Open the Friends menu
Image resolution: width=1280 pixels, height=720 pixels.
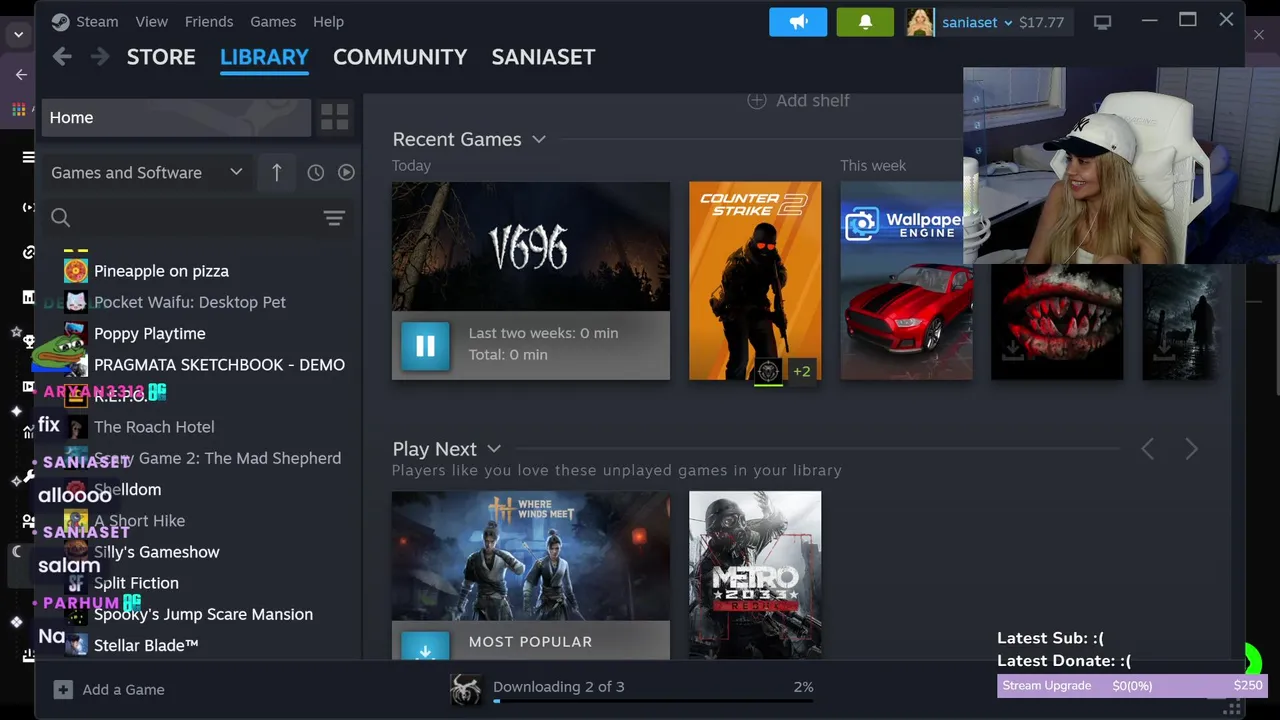coord(209,21)
